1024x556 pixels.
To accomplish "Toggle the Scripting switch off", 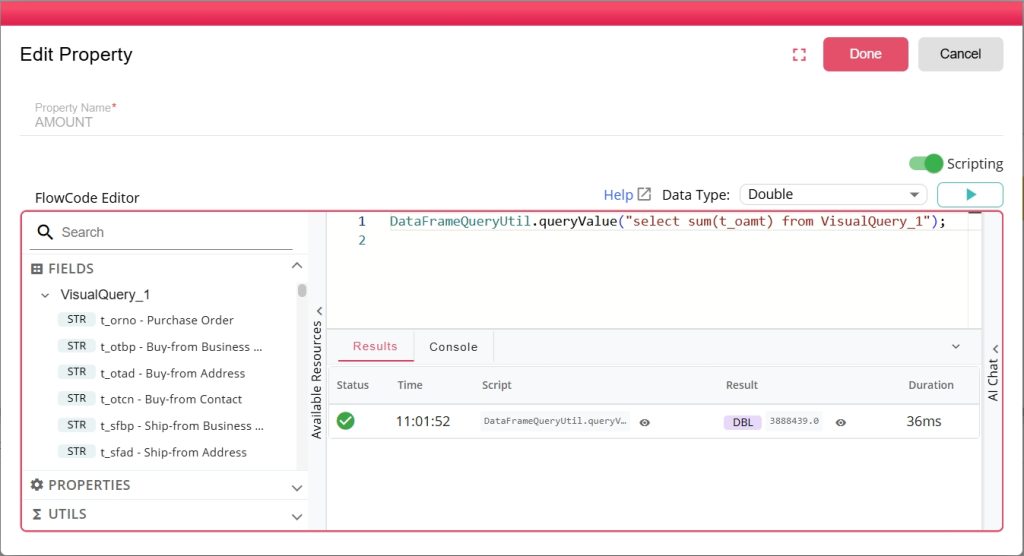I will [x=926, y=164].
